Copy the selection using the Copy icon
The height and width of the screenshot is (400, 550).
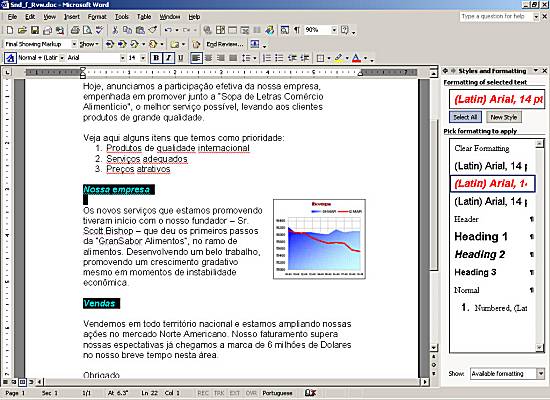pyautogui.click(x=127, y=30)
